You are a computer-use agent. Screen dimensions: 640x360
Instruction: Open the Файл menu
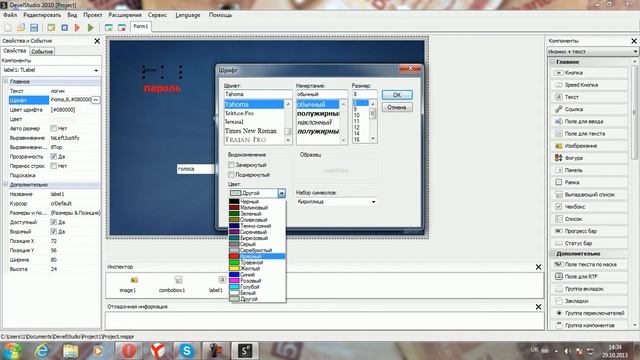[x=10, y=15]
